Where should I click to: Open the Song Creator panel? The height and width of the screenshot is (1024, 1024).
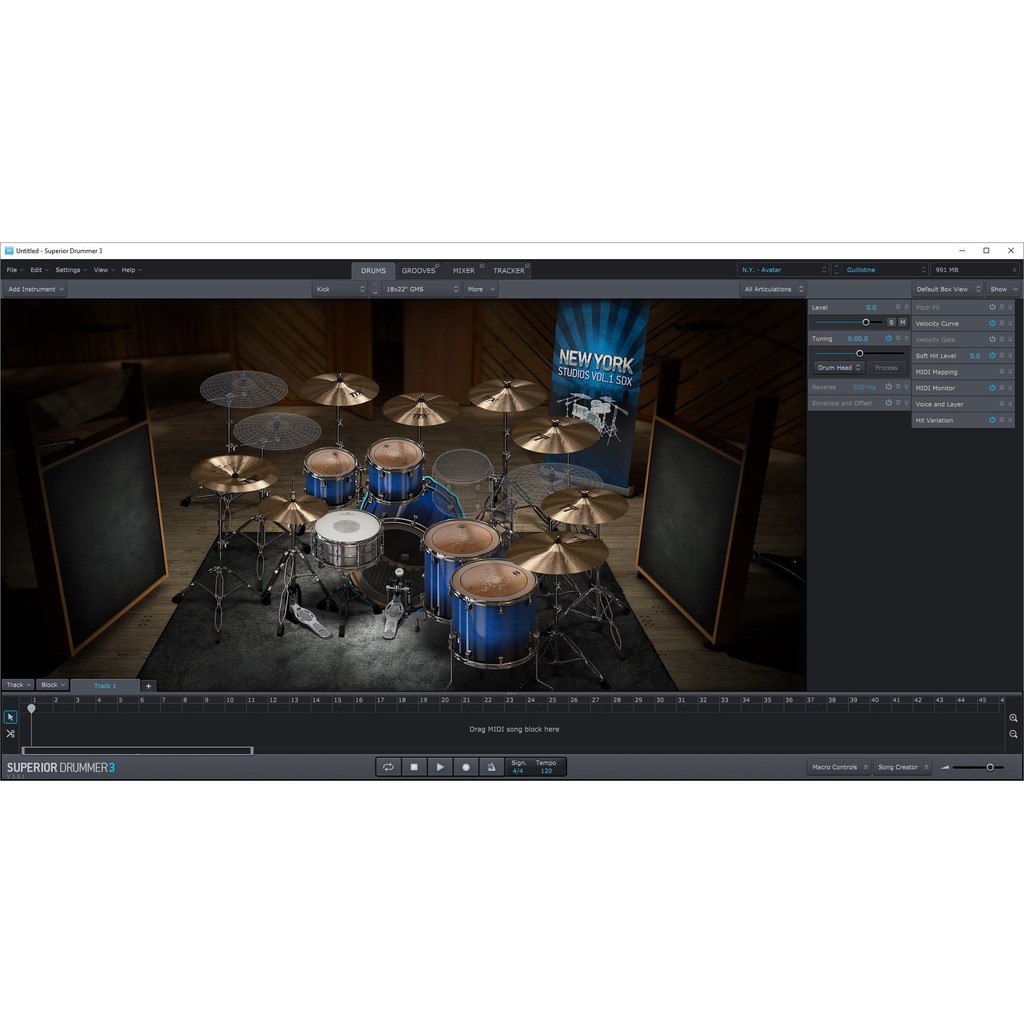[897, 767]
